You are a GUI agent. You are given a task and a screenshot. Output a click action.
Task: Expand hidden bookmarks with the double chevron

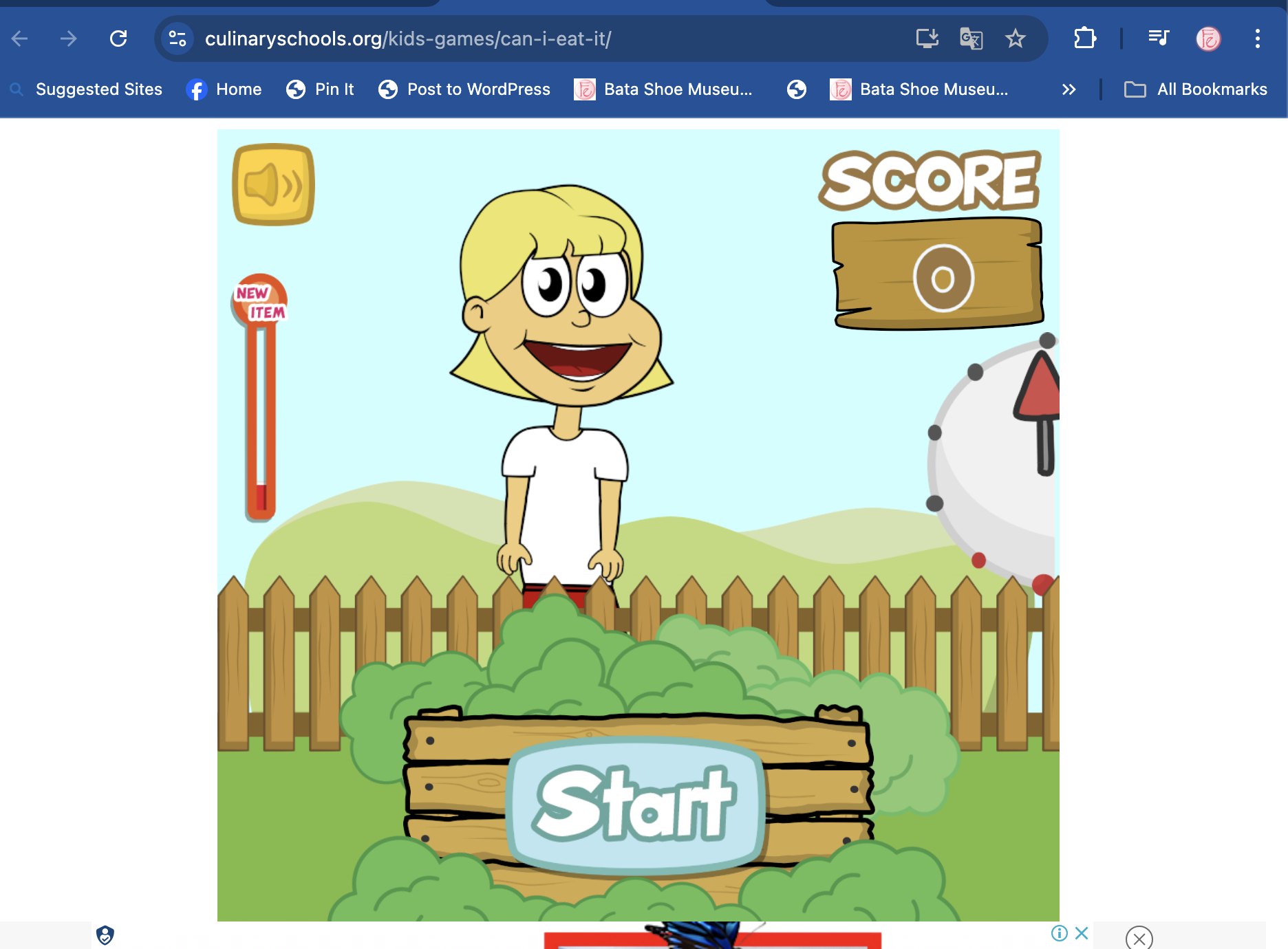click(x=1069, y=89)
